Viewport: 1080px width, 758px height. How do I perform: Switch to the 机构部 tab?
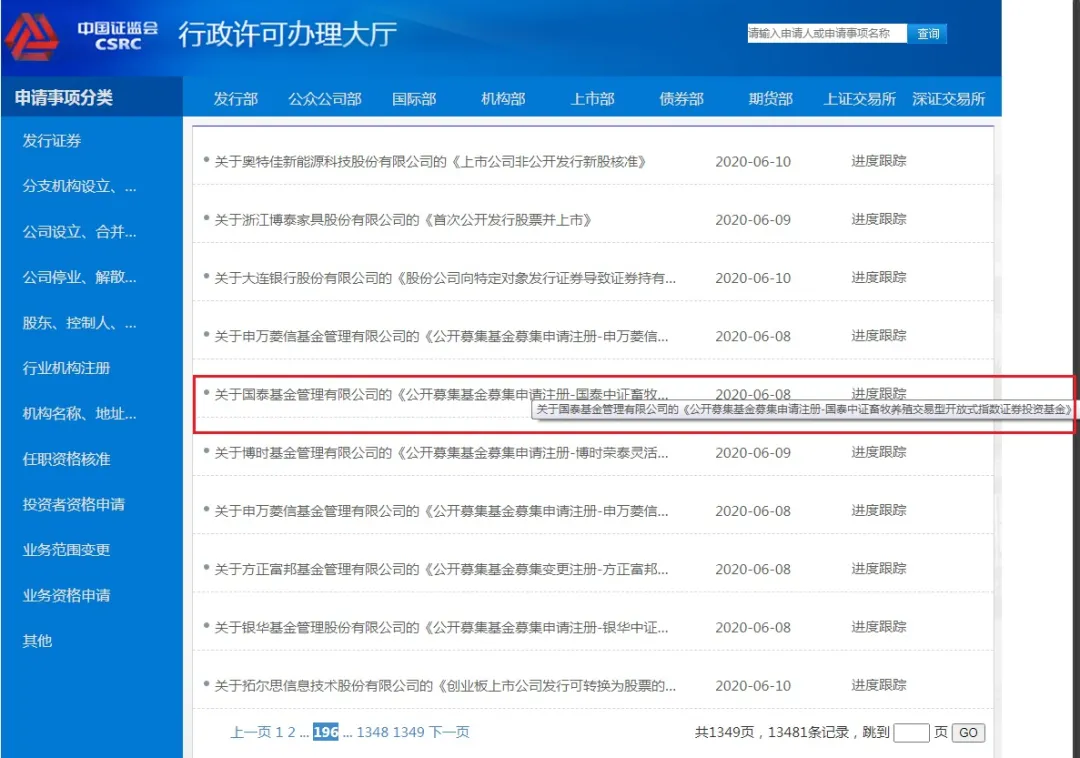503,99
